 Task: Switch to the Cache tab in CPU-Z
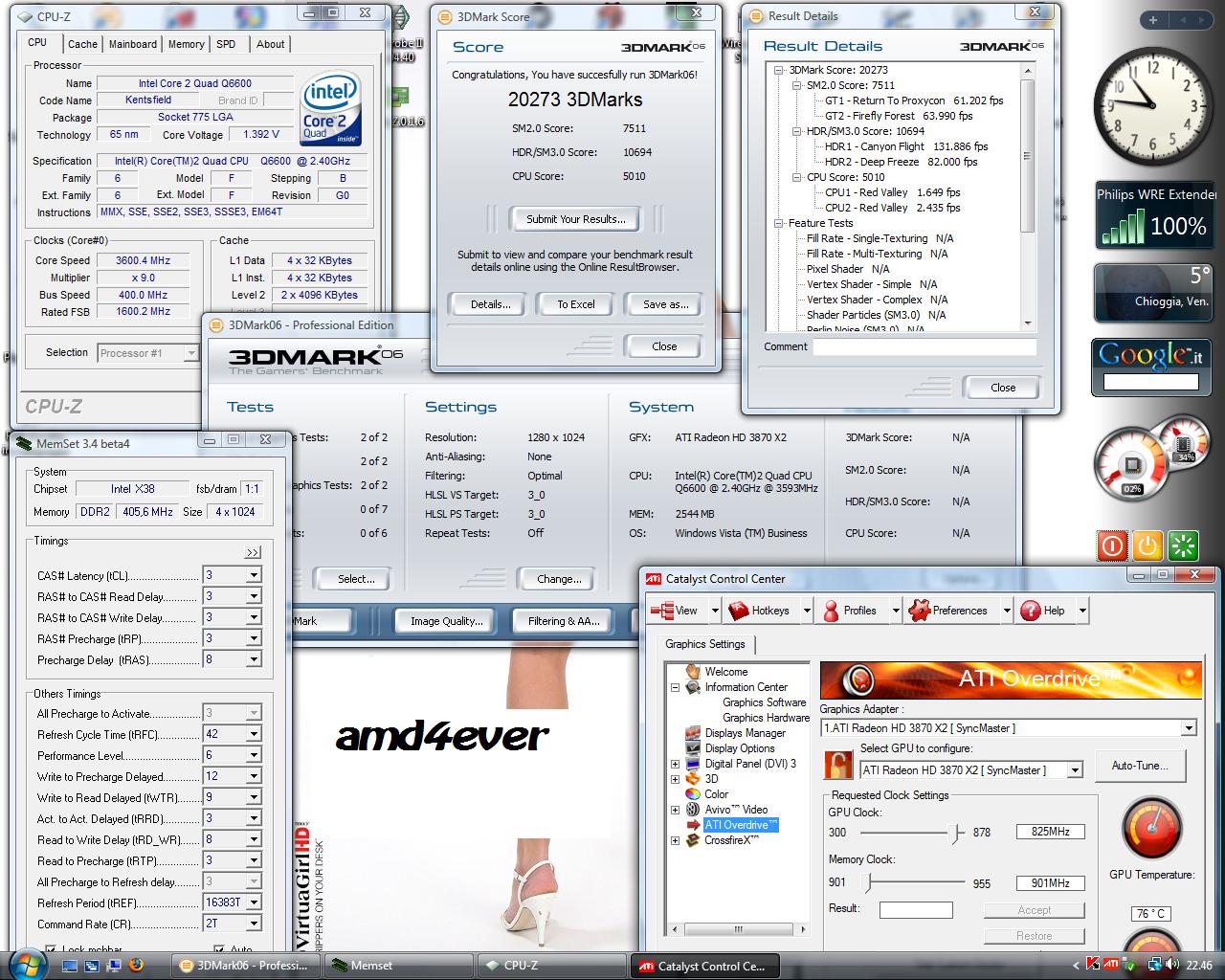click(x=82, y=44)
